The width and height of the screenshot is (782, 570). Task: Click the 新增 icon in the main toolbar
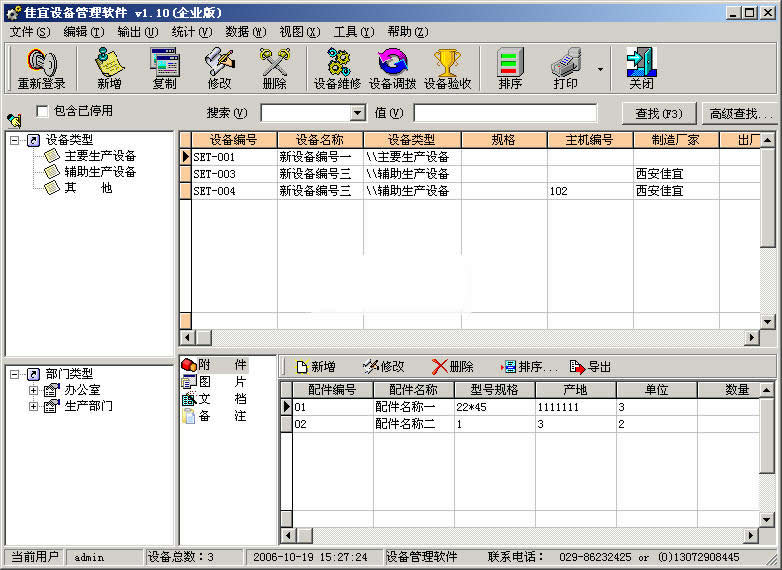tap(109, 68)
